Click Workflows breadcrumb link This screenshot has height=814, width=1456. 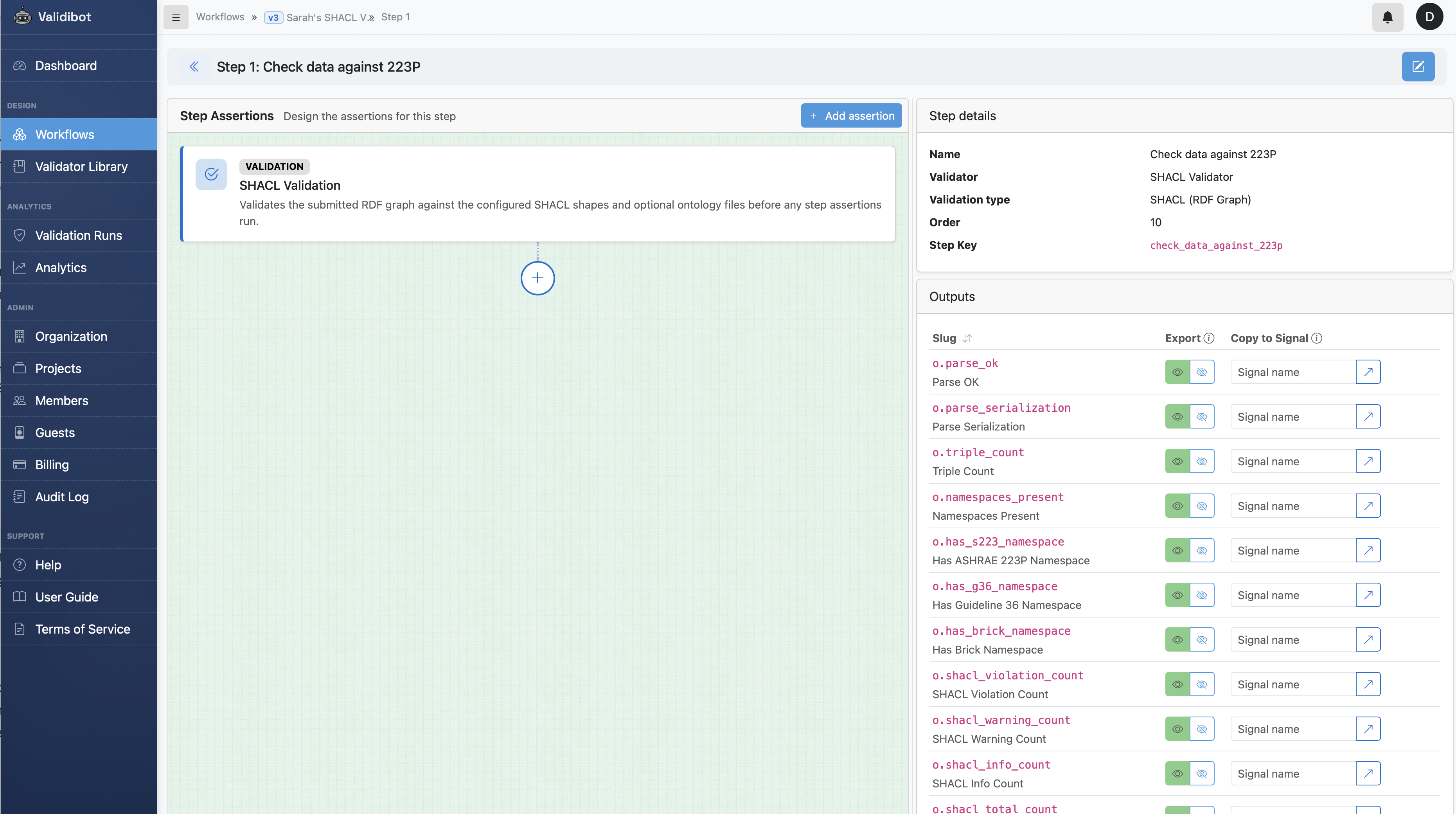coord(220,17)
